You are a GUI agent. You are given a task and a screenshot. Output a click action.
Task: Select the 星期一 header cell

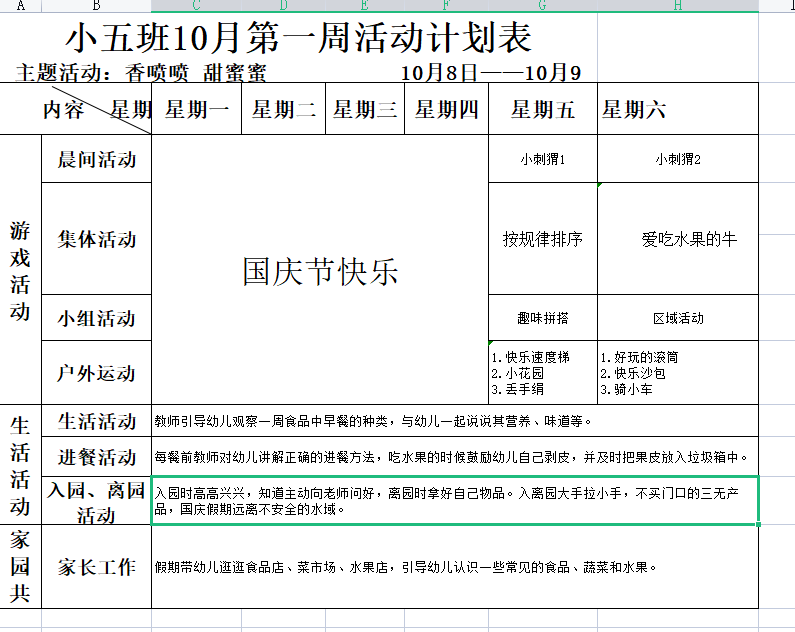[x=197, y=110]
